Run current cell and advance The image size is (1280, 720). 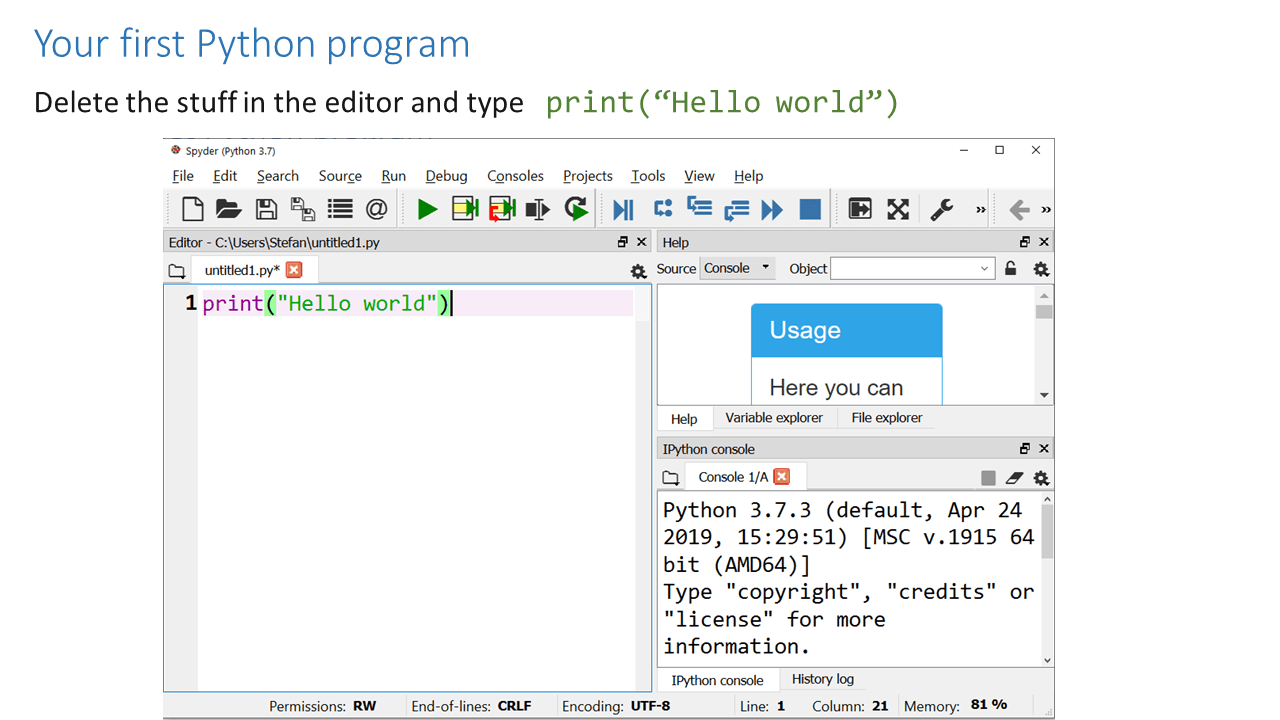[x=501, y=209]
